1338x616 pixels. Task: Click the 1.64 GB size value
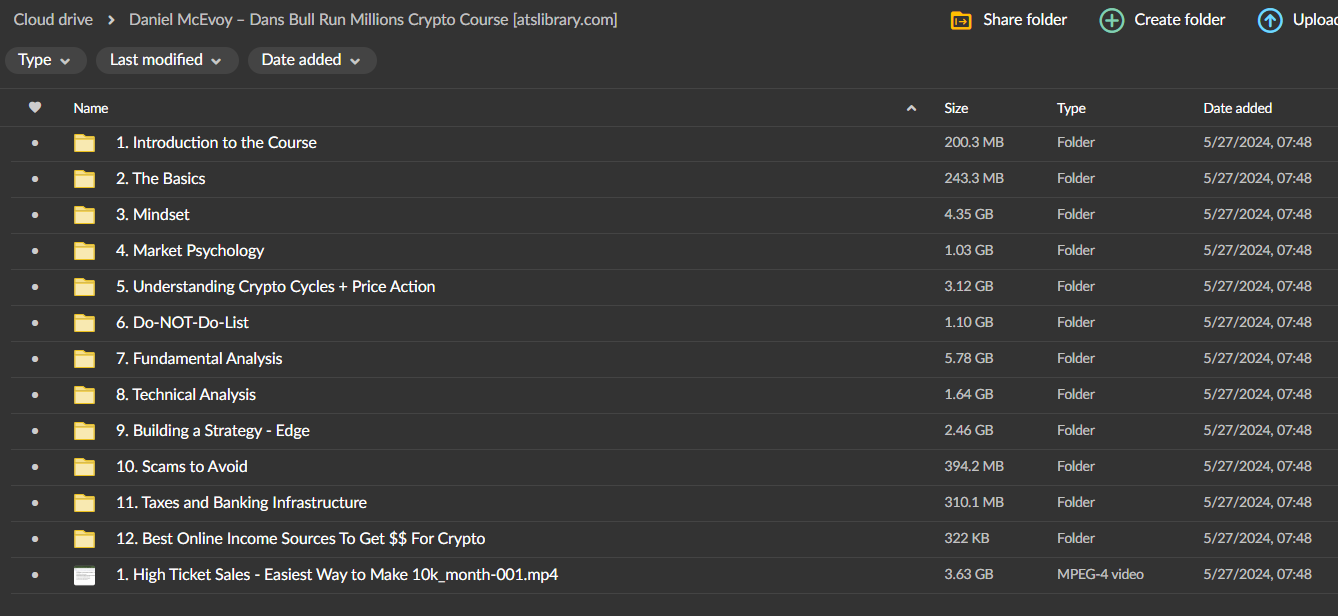click(x=969, y=395)
